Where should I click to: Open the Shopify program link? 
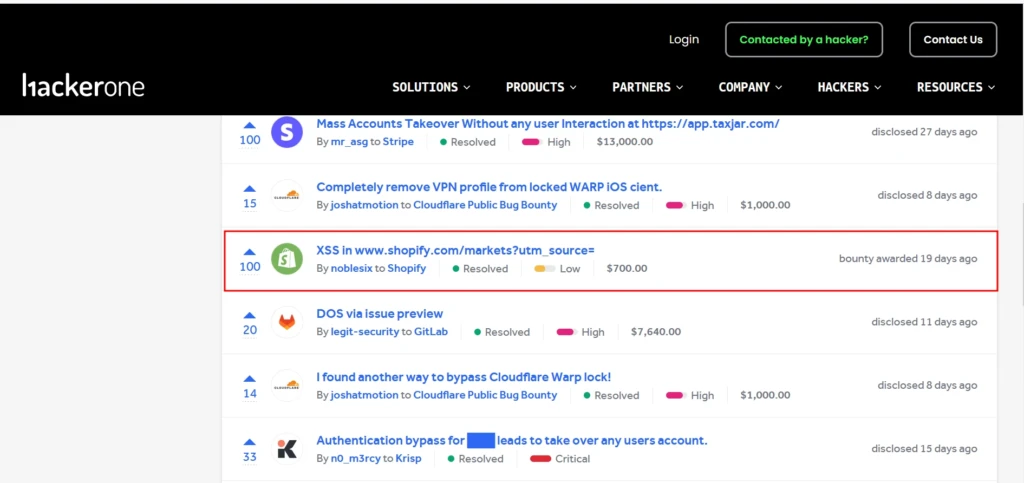pos(406,268)
